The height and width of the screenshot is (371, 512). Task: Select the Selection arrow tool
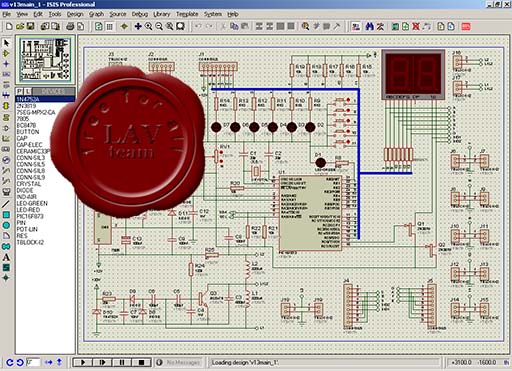(x=6, y=43)
